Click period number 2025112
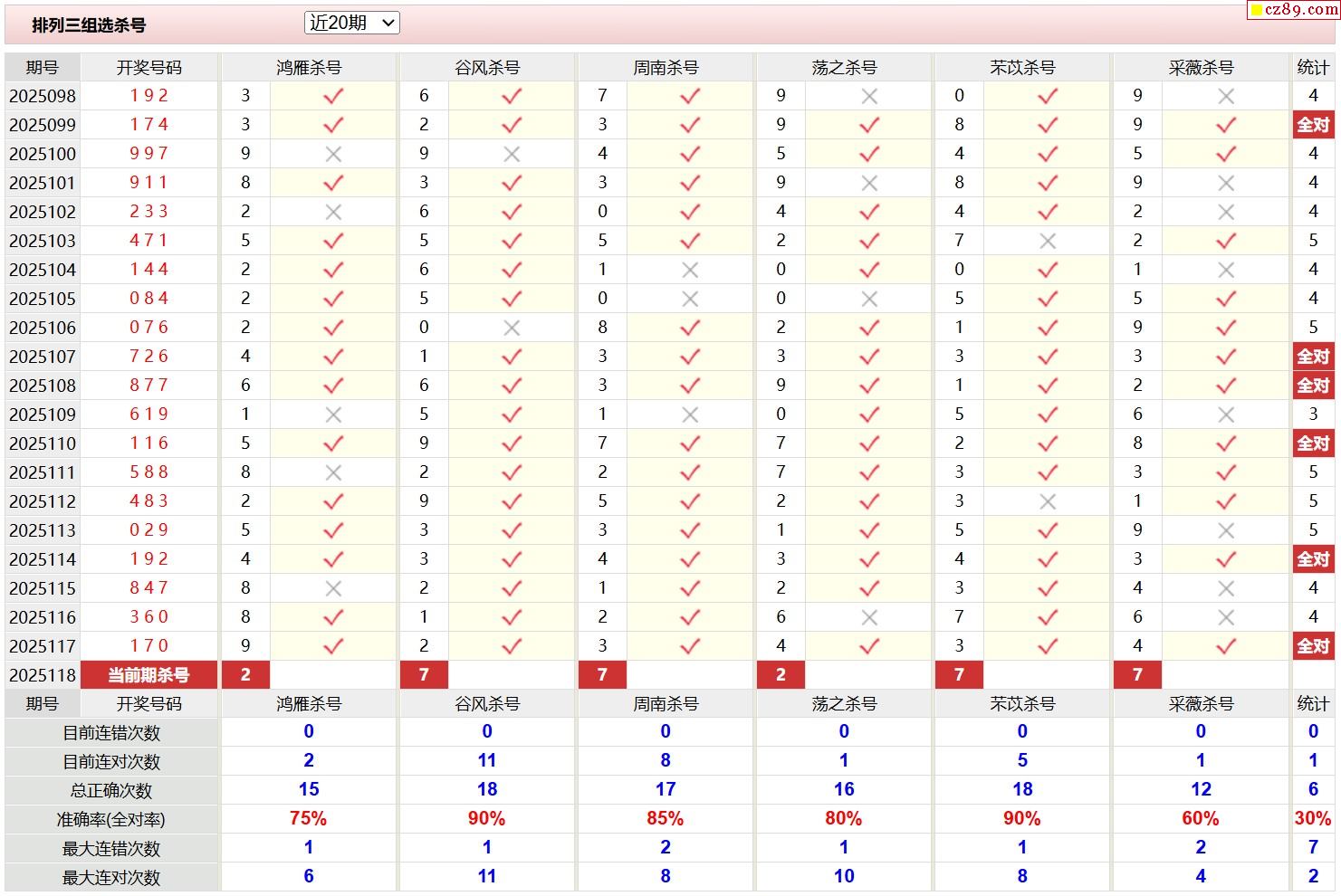The width and height of the screenshot is (1341, 896). 43,501
